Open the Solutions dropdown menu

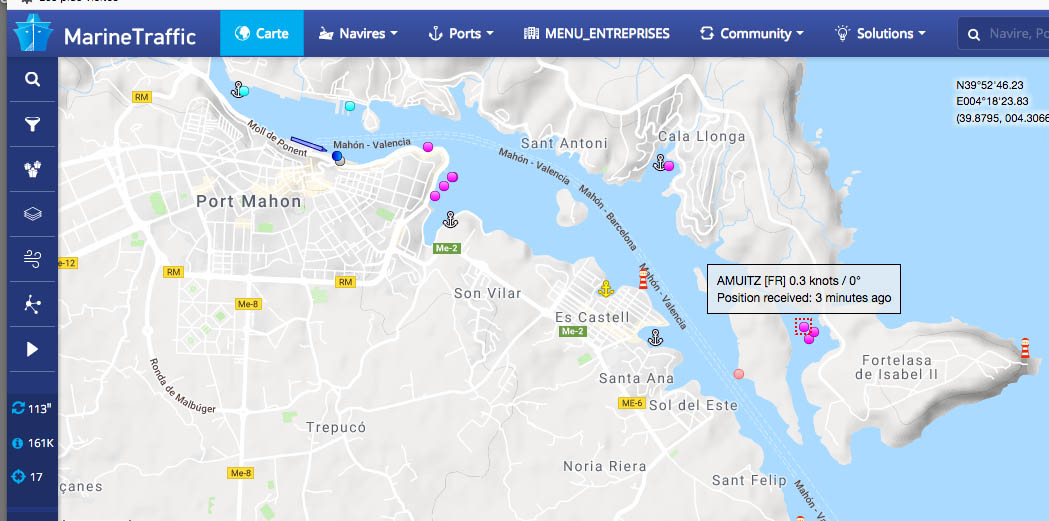click(880, 33)
